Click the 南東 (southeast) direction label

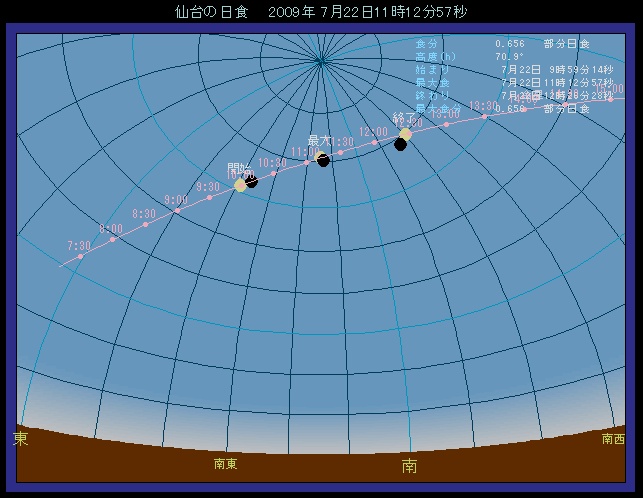pyautogui.click(x=225, y=464)
